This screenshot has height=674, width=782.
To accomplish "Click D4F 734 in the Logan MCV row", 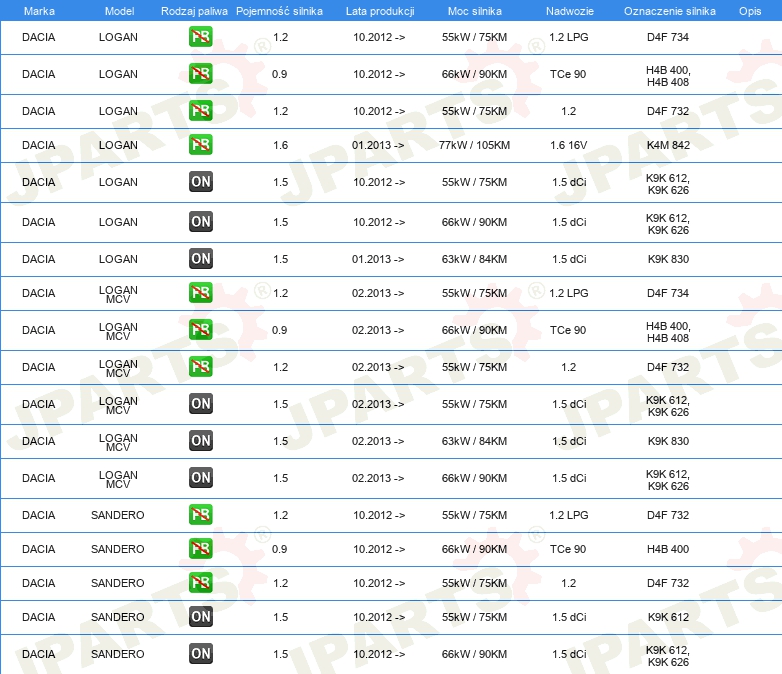I will pos(668,293).
